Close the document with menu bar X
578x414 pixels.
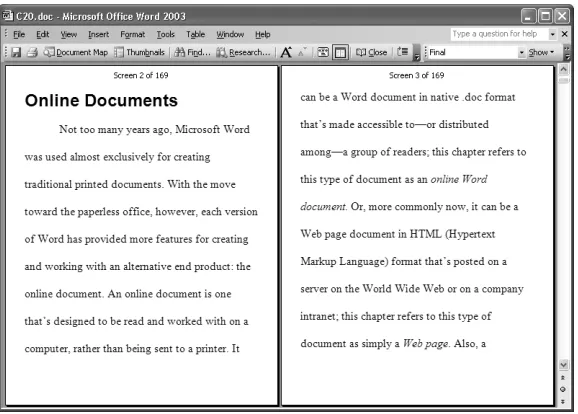(x=565, y=34)
